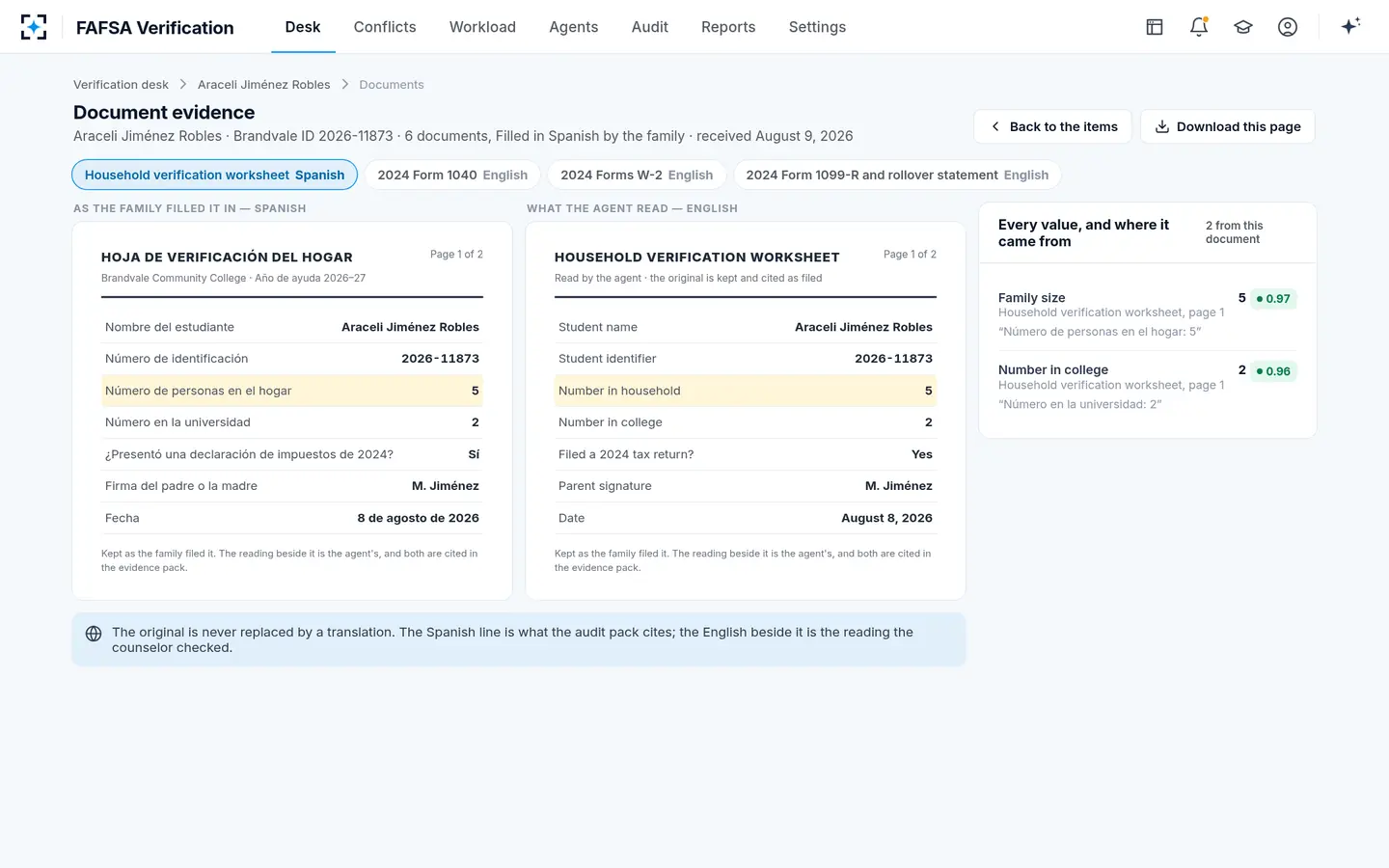Select Household verification worksheet Spanish document
Screen dimensions: 1389x868
point(214,175)
